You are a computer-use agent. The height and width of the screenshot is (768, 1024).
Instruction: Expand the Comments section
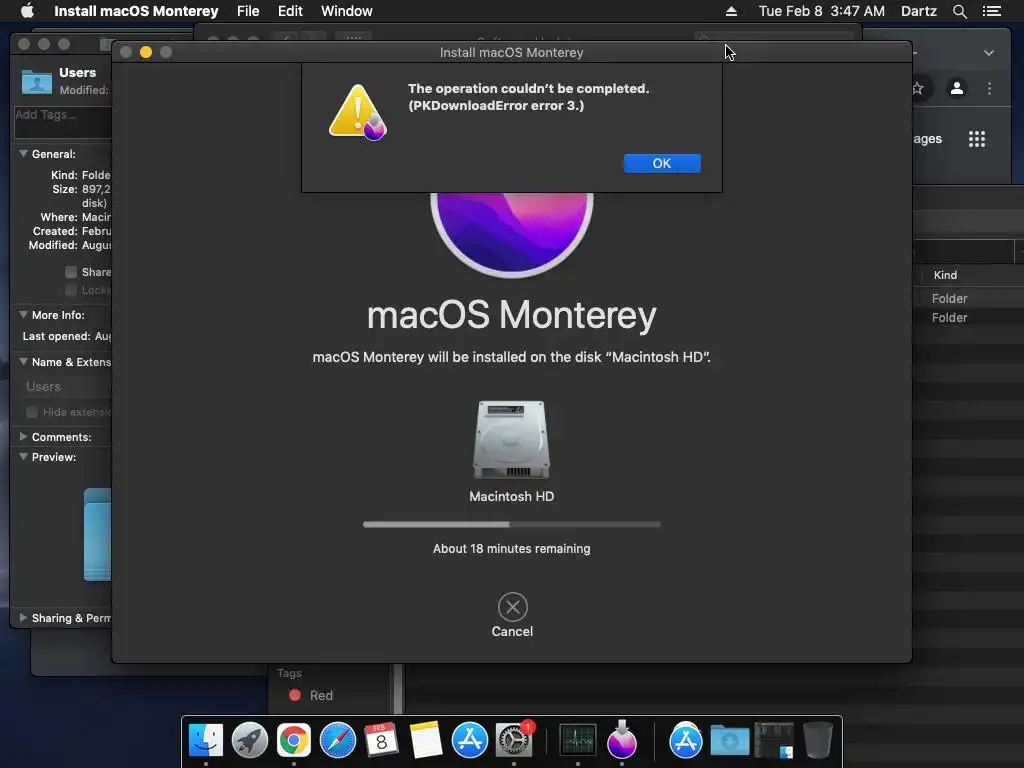(24, 437)
